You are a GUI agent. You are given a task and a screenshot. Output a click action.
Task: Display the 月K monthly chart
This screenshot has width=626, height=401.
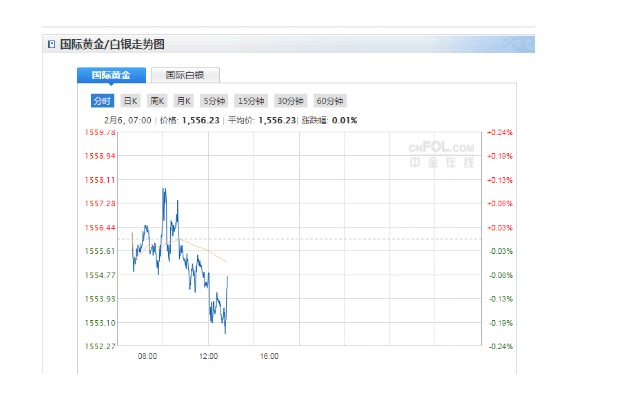(x=183, y=101)
